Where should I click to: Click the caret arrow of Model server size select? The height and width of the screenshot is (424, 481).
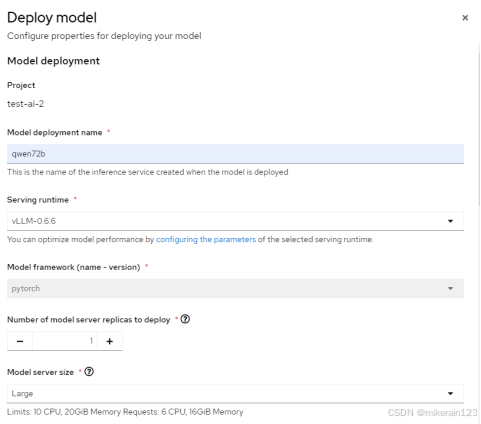point(450,393)
